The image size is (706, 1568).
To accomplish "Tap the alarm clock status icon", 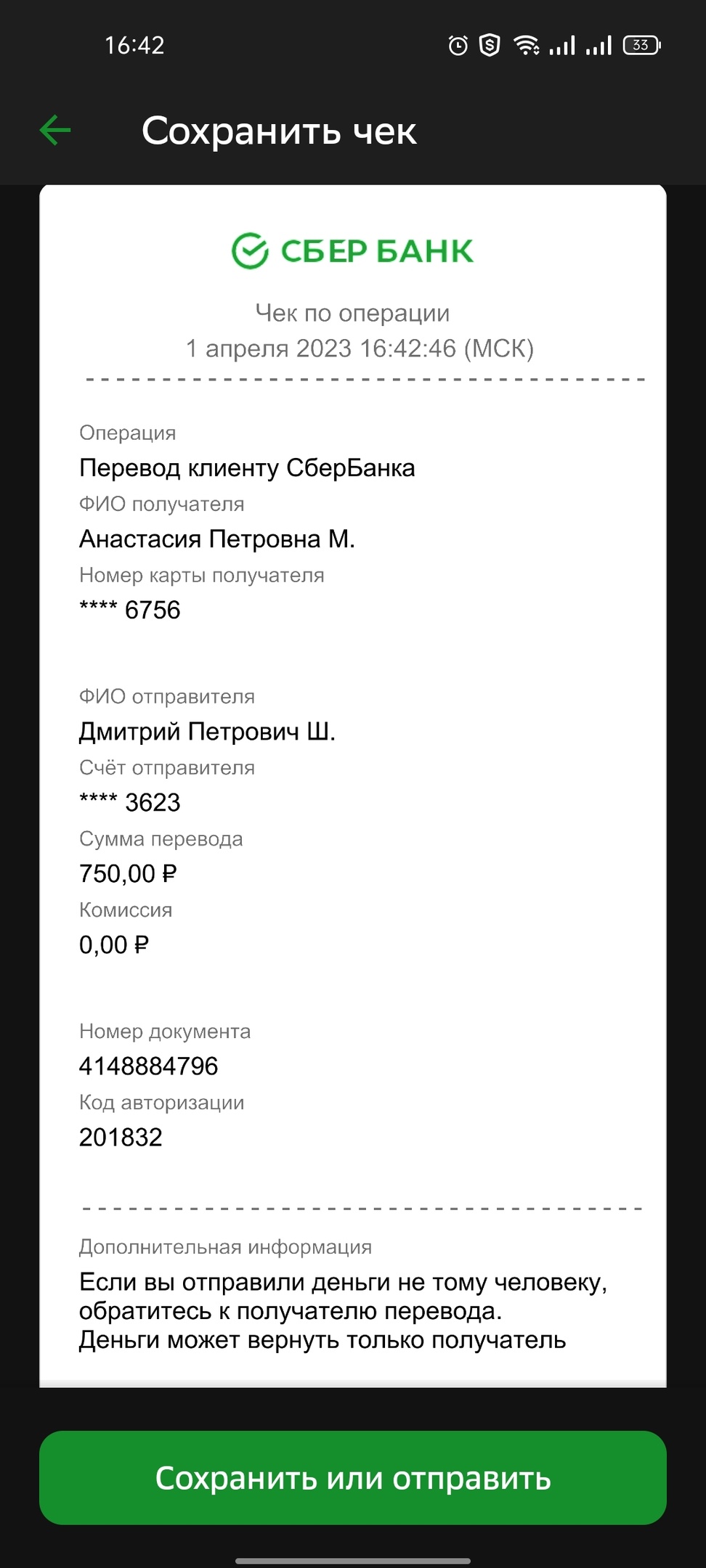I will [x=458, y=46].
